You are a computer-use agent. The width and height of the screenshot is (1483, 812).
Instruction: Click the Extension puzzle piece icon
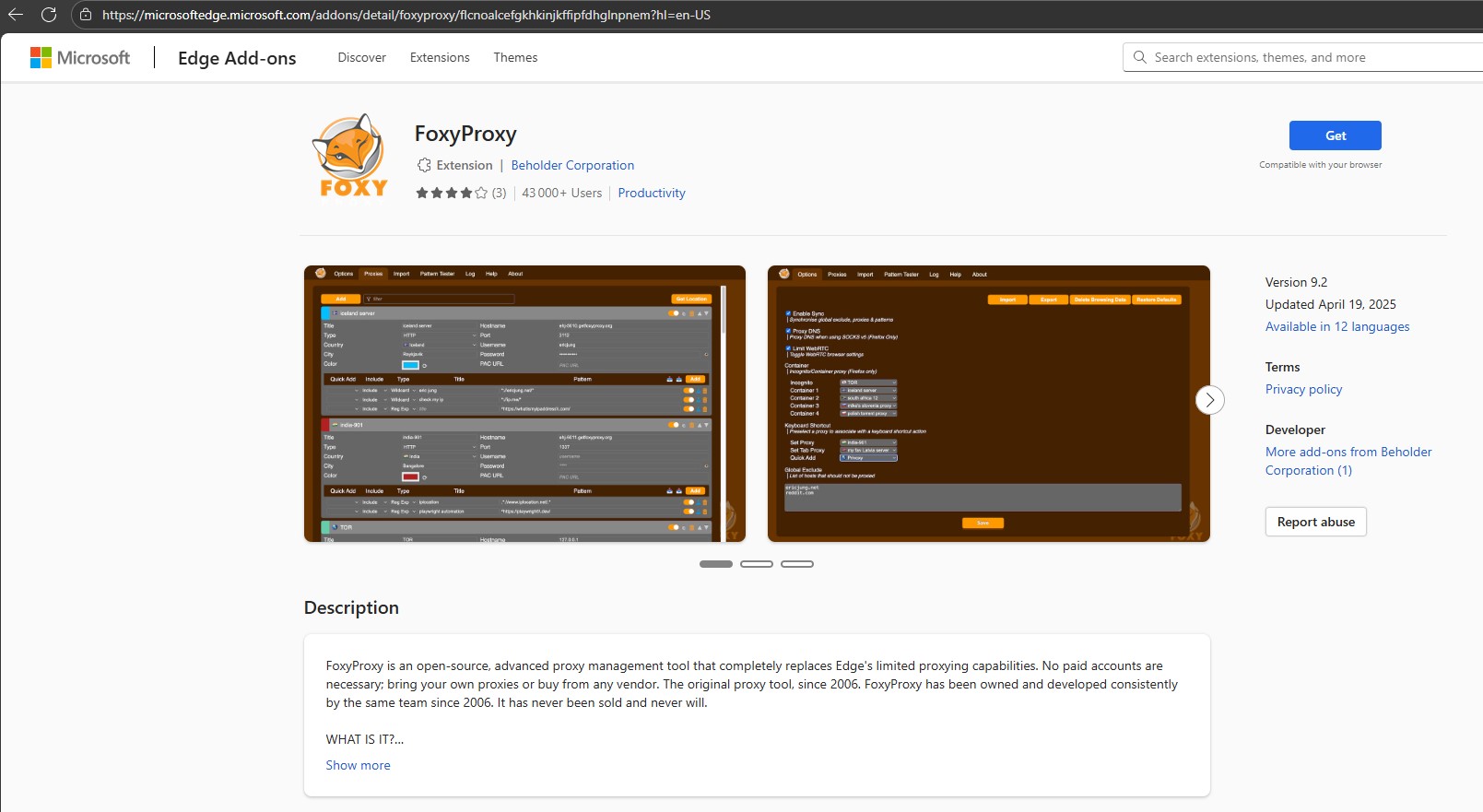click(424, 165)
